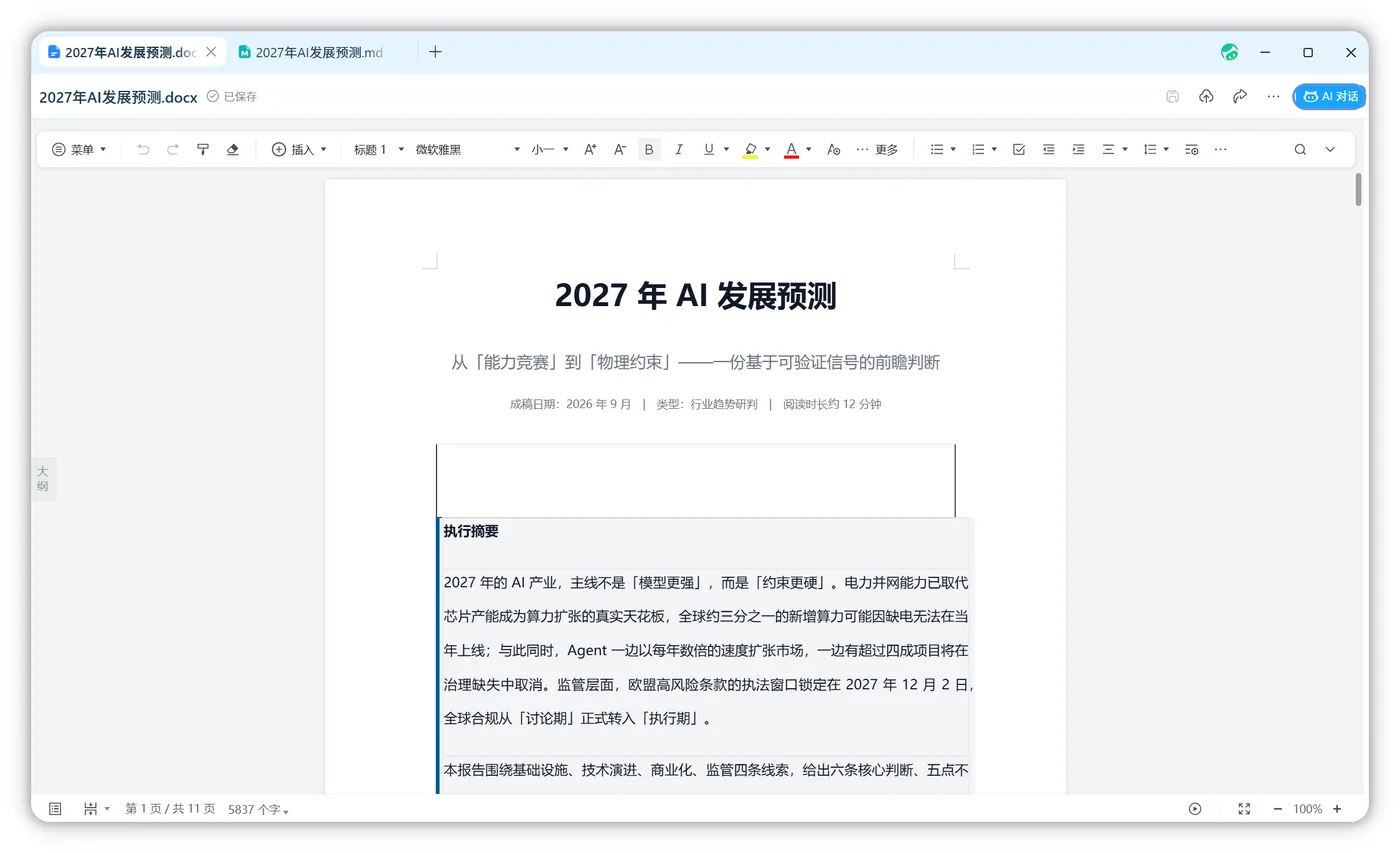Collapse the toolbar with the chevron
Image resolution: width=1400 pixels, height=853 pixels.
click(x=1330, y=149)
